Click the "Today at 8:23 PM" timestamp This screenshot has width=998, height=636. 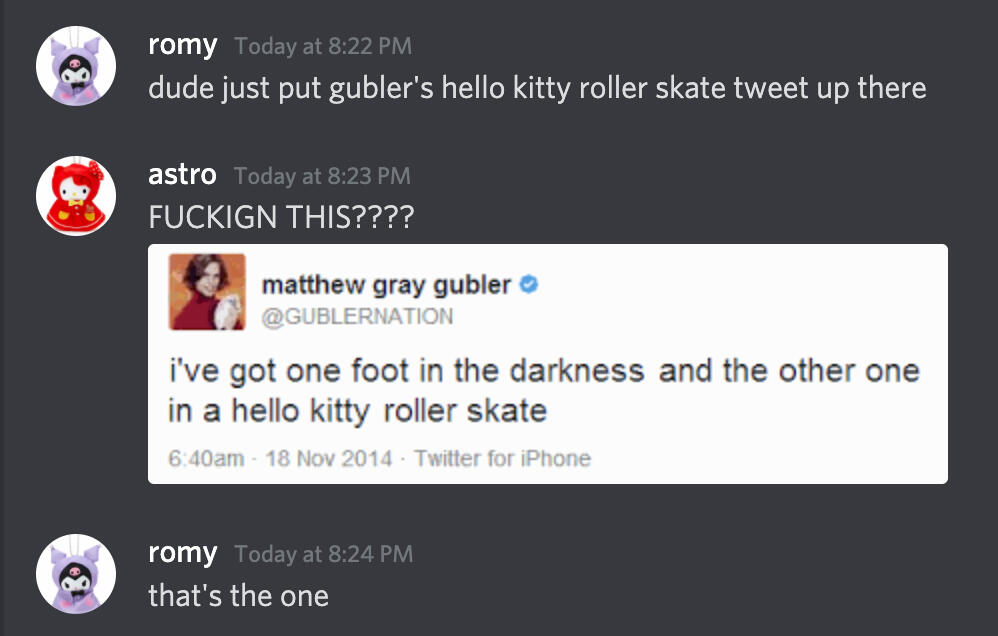tap(322, 176)
